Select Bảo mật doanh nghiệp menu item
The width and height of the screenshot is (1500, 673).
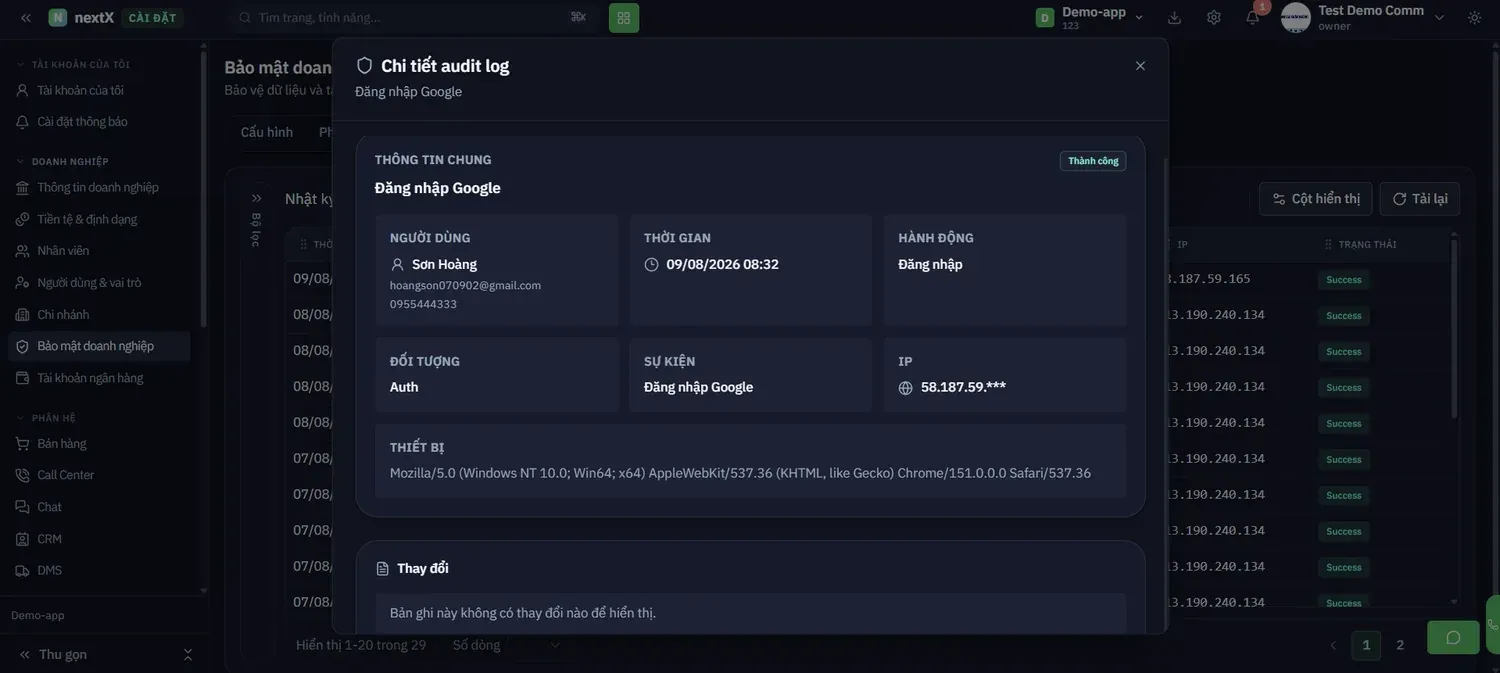[99, 346]
